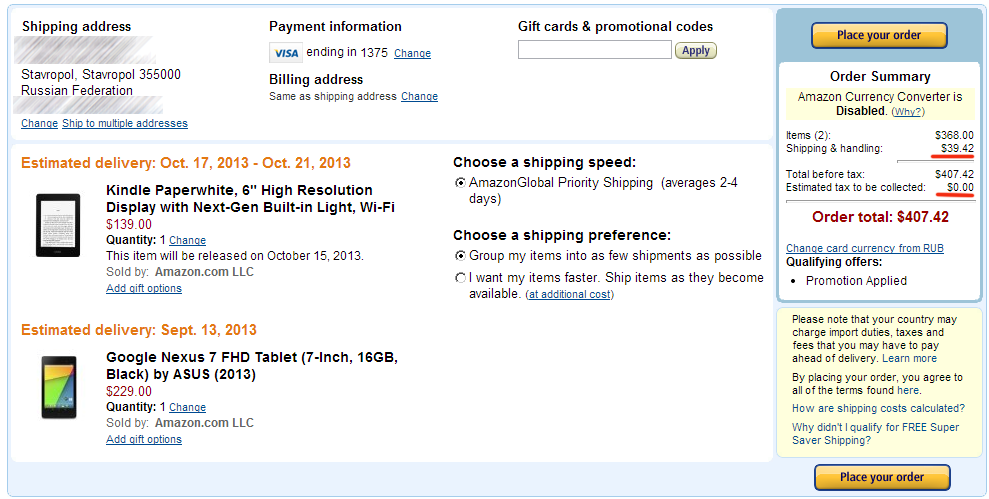Select AmazonGlobal Priority Shipping radio button

460,183
